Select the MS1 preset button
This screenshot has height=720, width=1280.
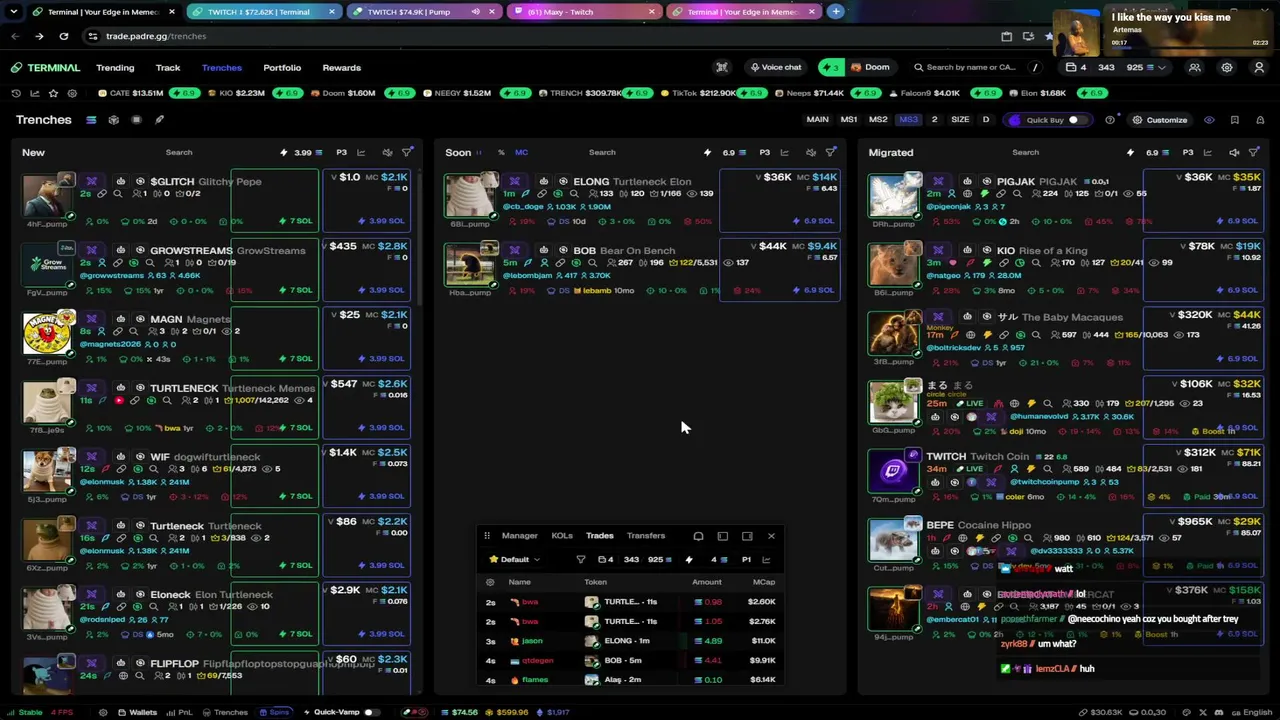(849, 120)
